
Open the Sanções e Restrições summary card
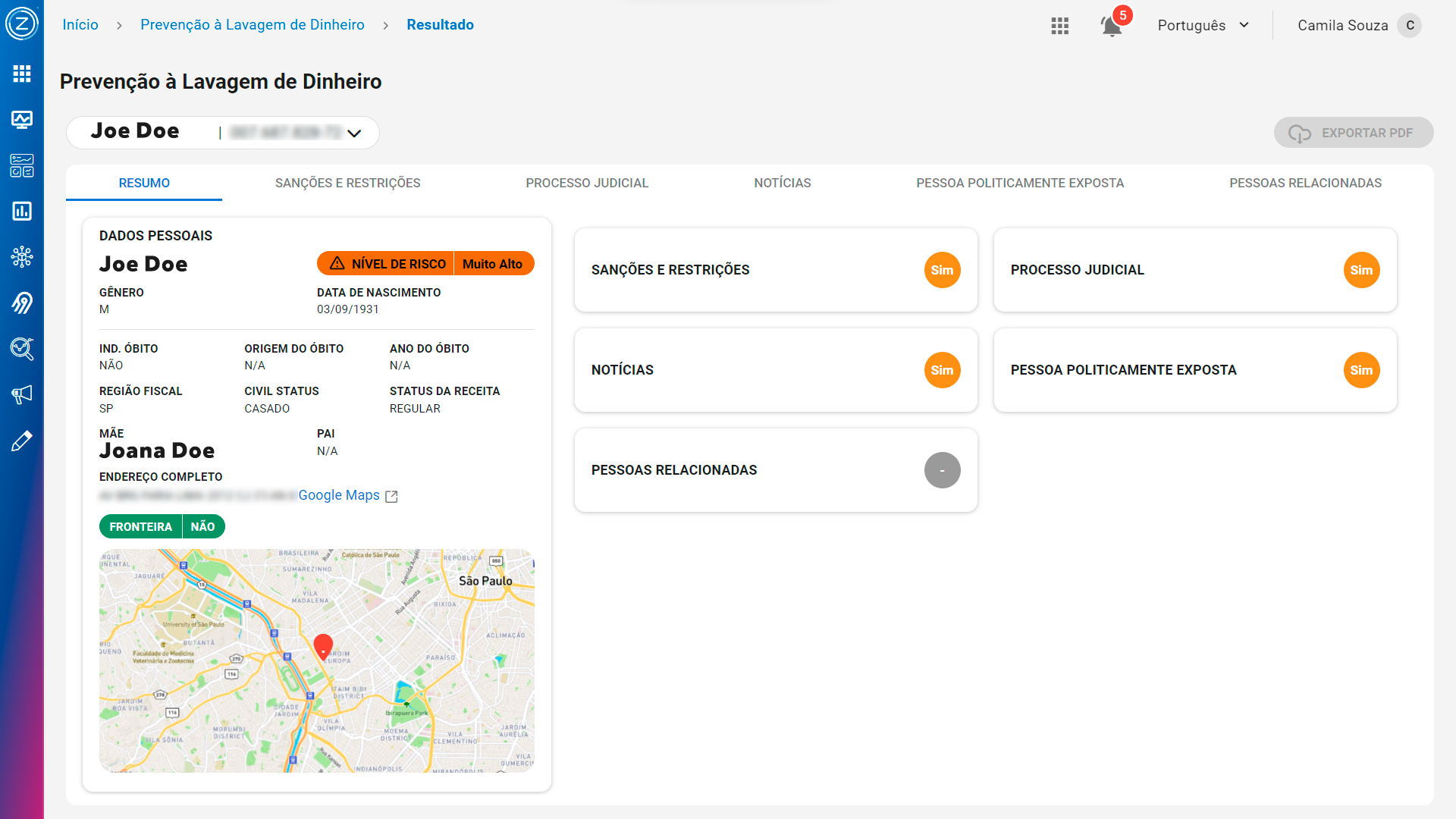[x=776, y=270]
